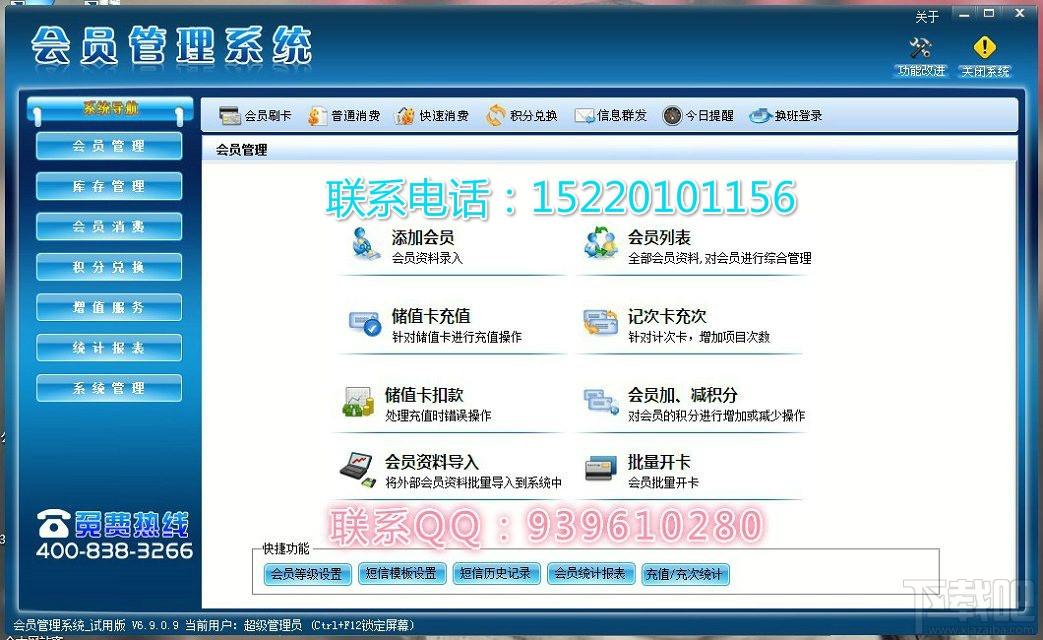Screen dimensions: 1043x640
Task: Click the 会员等级设置 shortcut button
Action: (x=307, y=573)
